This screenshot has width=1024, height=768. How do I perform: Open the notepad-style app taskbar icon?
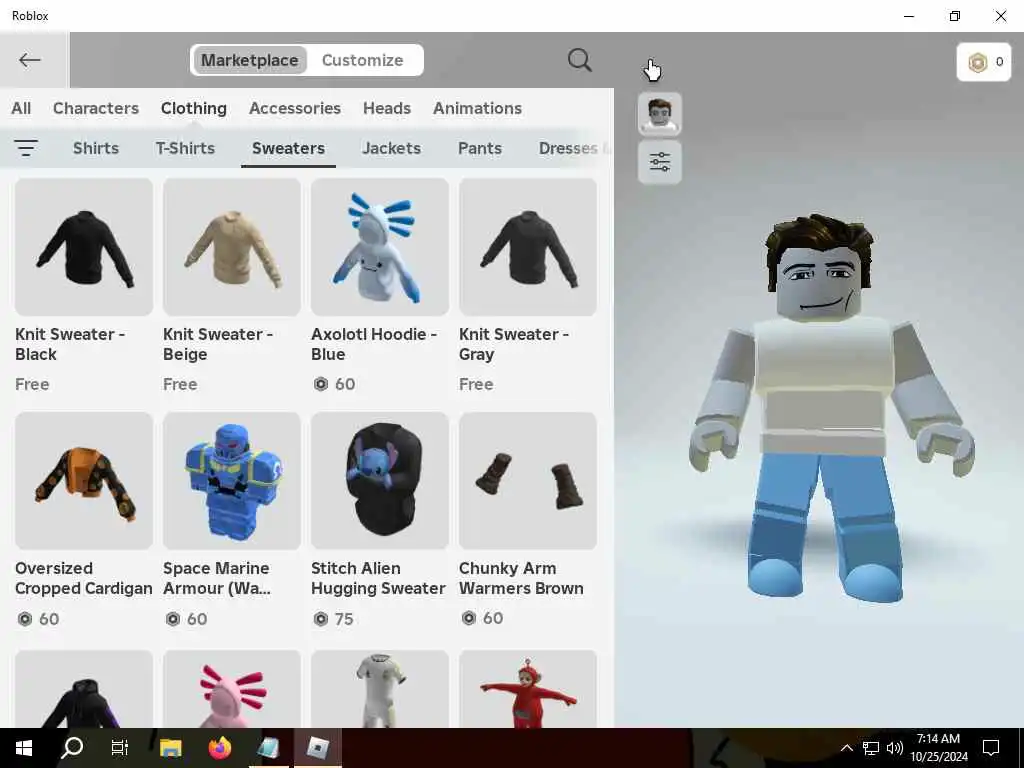(268, 747)
